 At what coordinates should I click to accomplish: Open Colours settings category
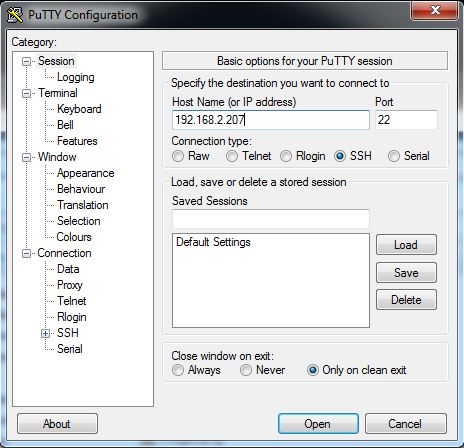pos(74,237)
